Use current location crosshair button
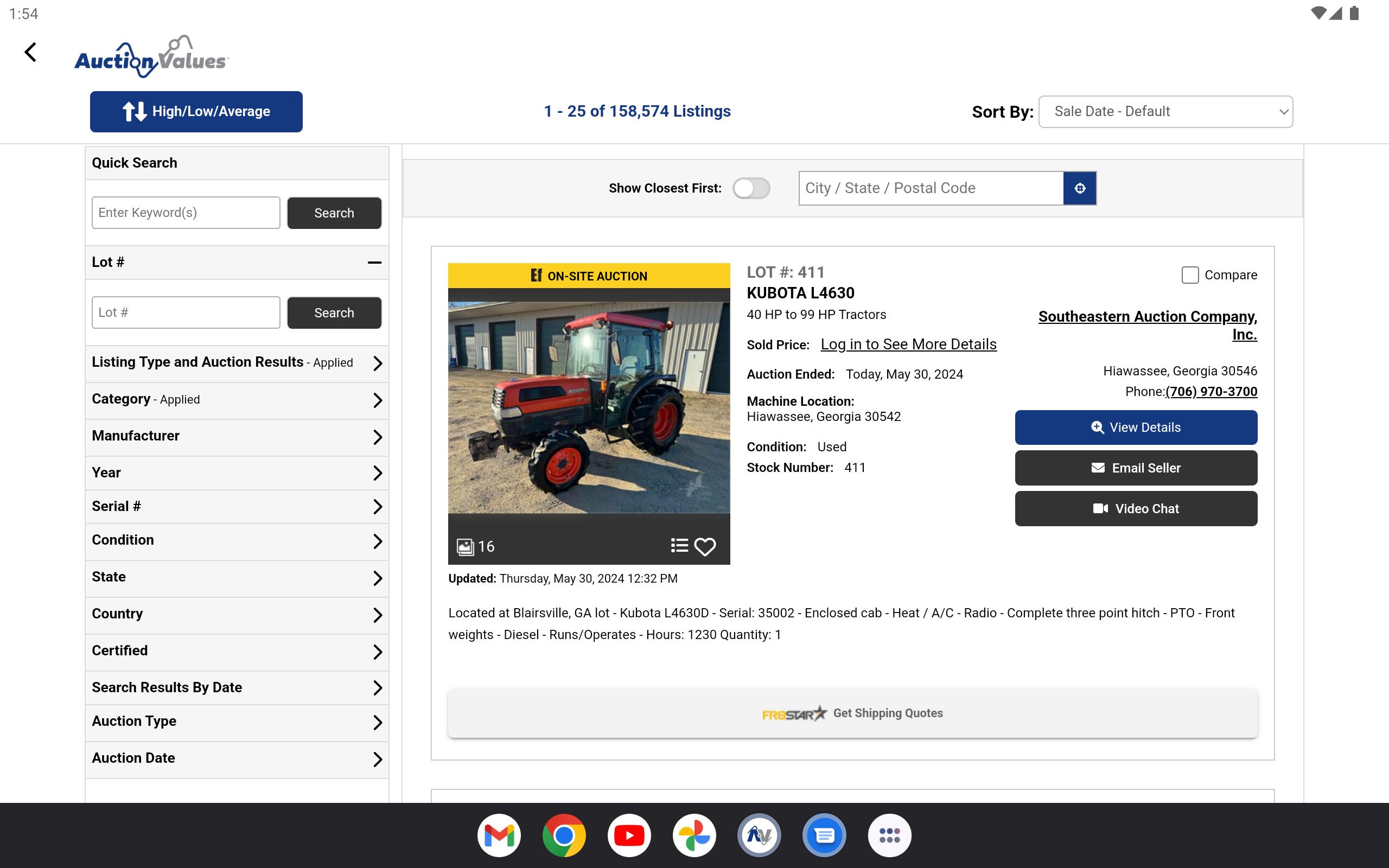 point(1080,188)
